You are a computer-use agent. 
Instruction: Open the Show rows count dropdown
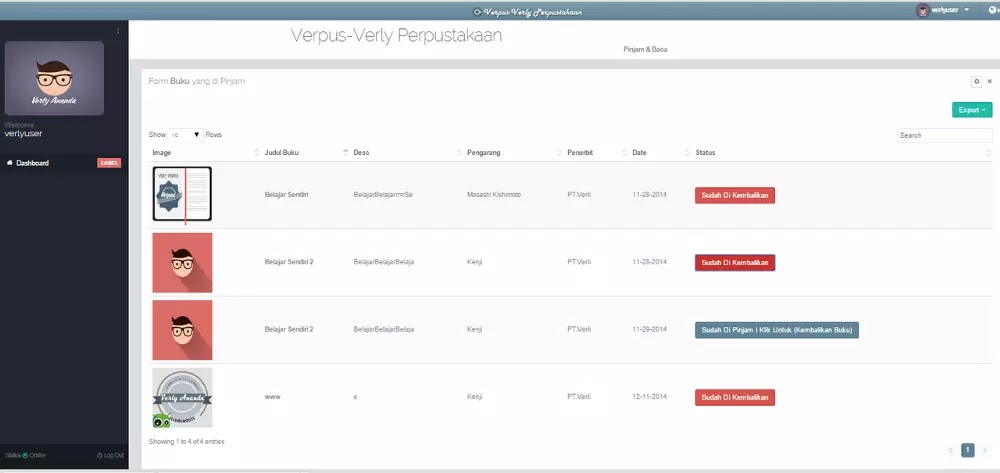(x=185, y=134)
